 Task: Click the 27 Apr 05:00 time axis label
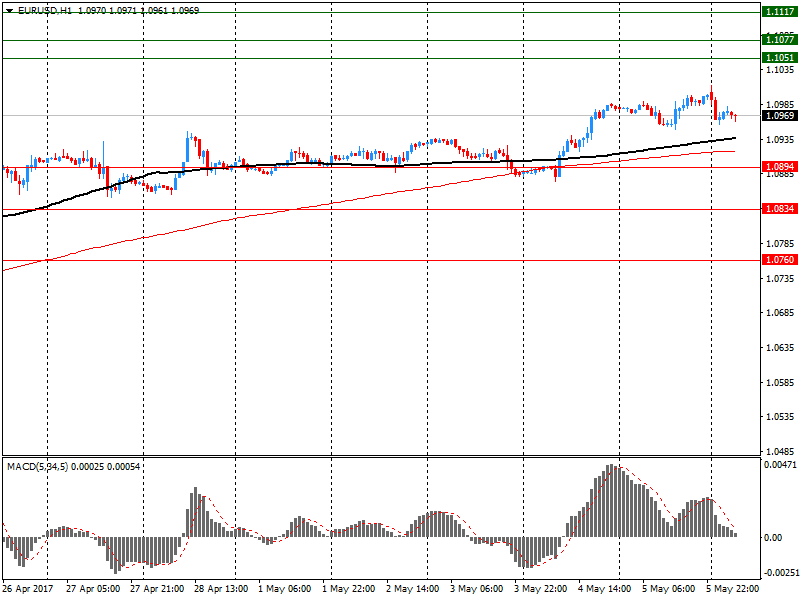(x=93, y=589)
